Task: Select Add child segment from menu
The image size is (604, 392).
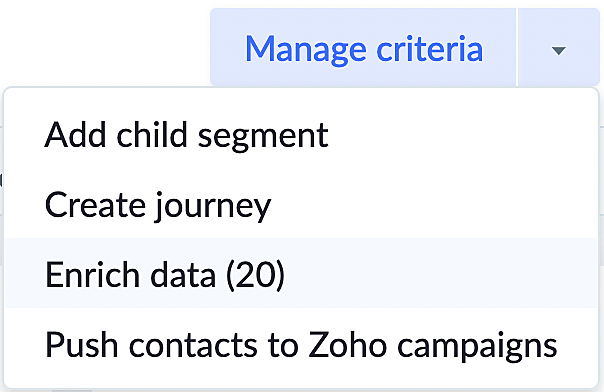Action: tap(301, 134)
